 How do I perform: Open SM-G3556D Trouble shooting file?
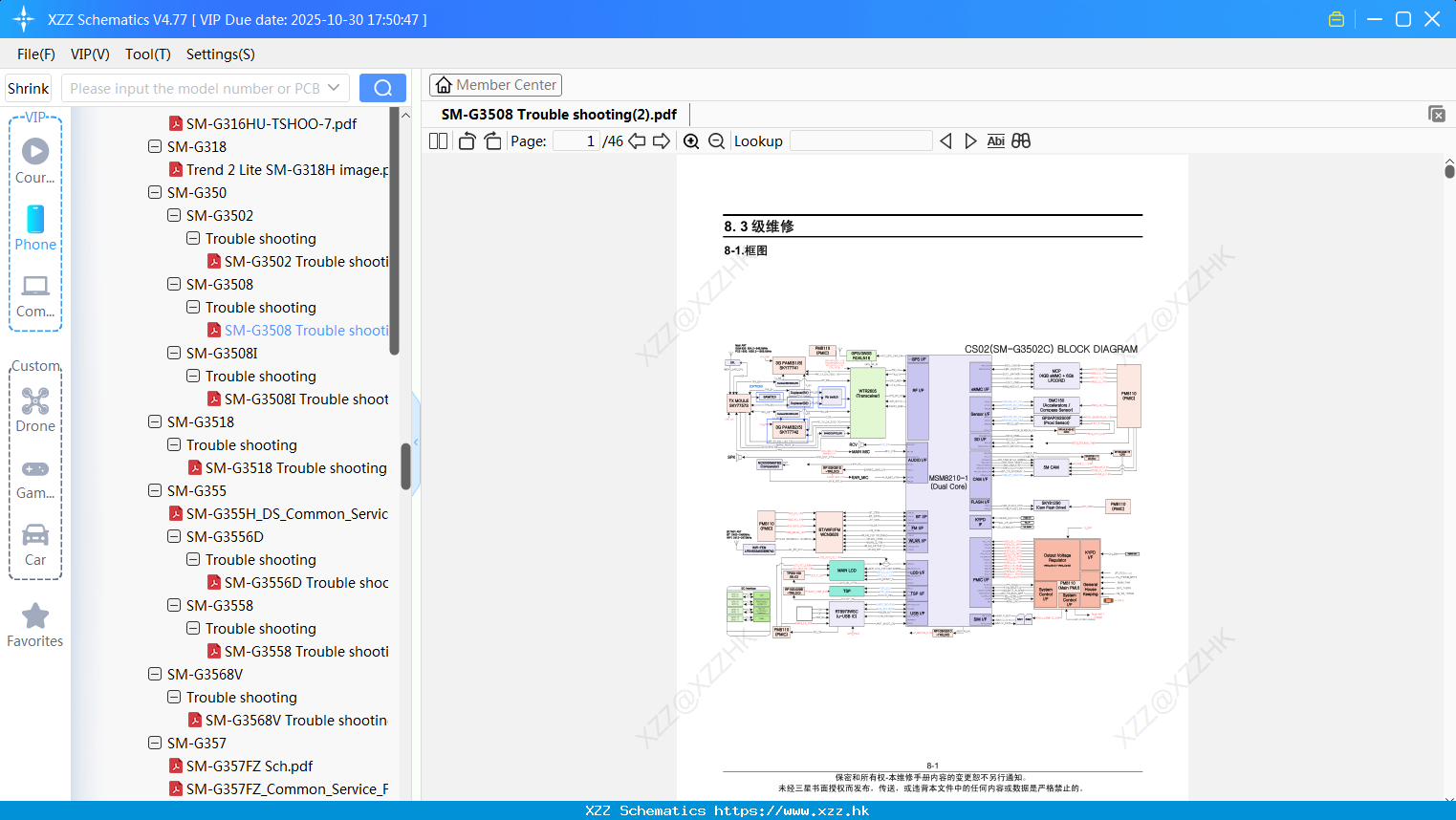(298, 582)
